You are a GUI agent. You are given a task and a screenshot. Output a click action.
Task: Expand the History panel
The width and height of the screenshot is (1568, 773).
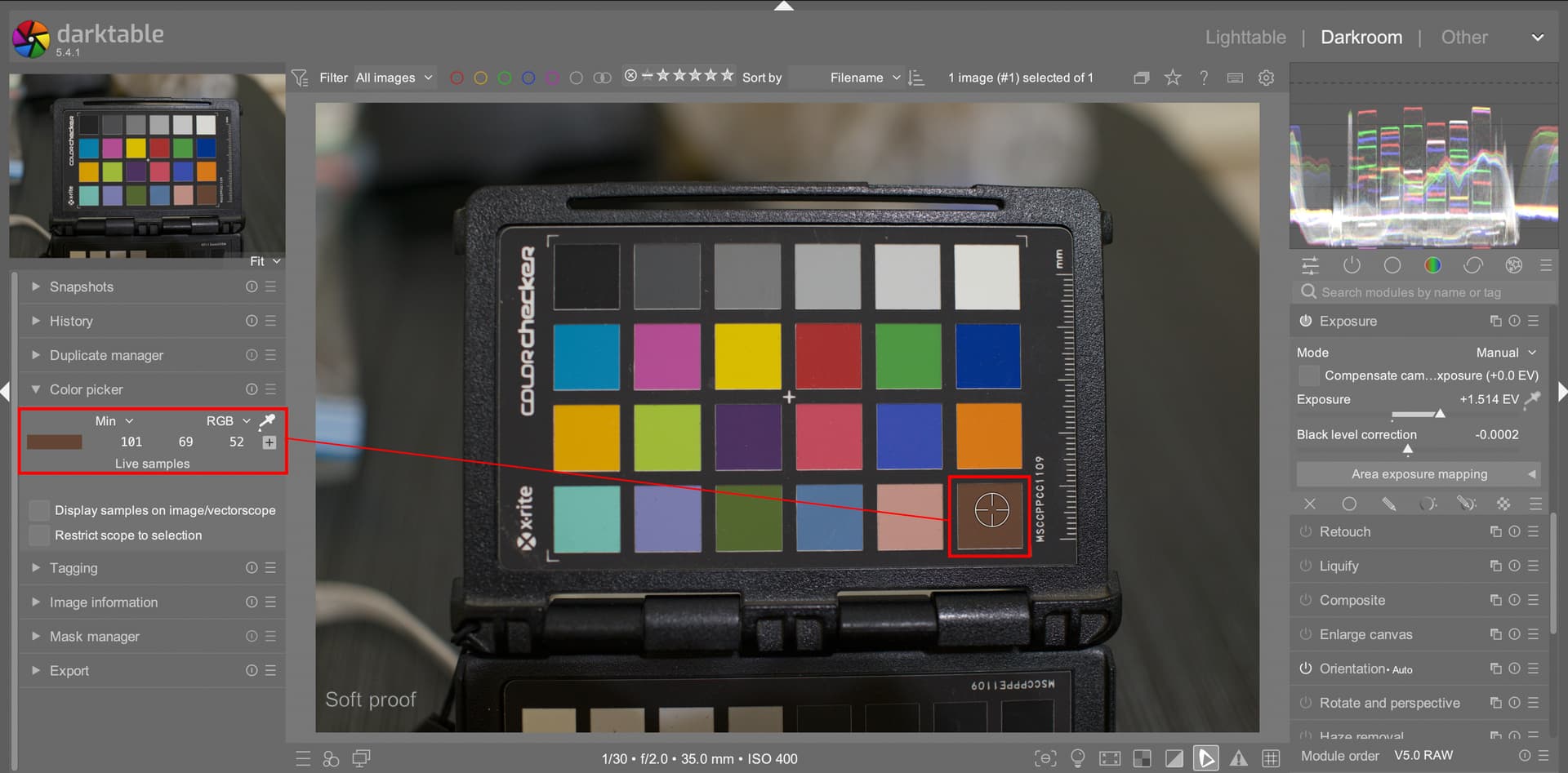tap(71, 321)
